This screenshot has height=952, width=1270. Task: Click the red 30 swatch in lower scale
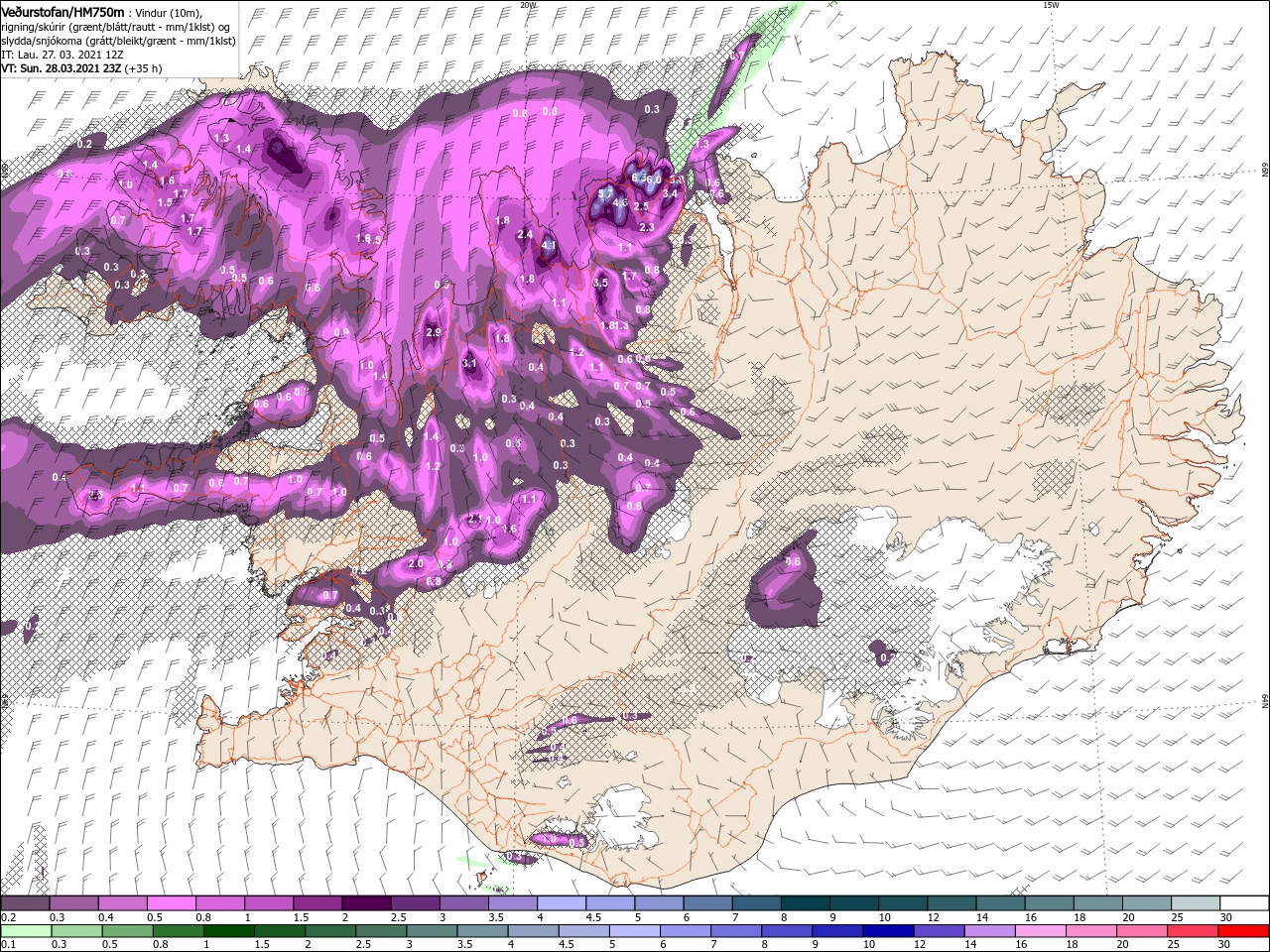click(1244, 931)
